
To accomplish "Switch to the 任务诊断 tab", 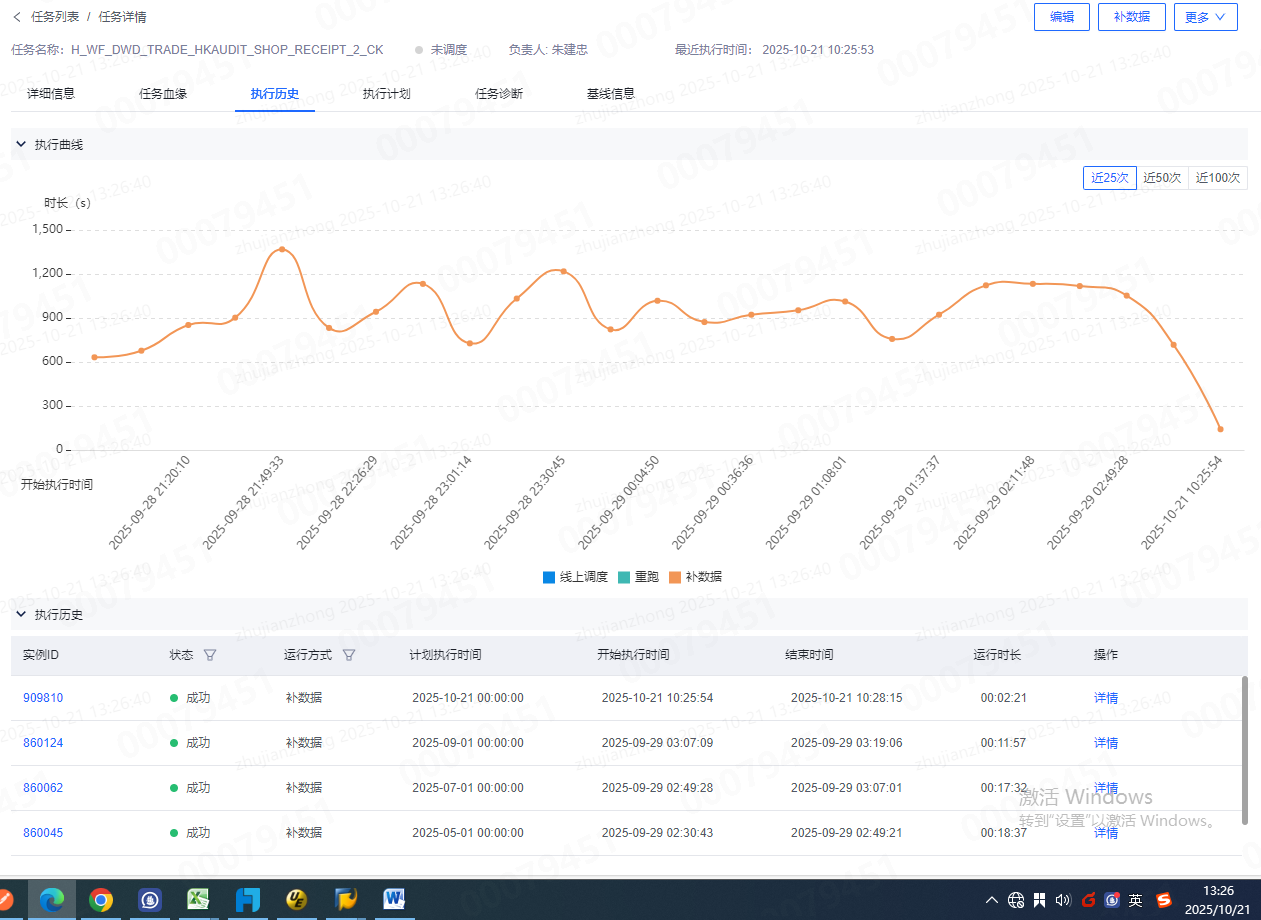I will coord(499,94).
